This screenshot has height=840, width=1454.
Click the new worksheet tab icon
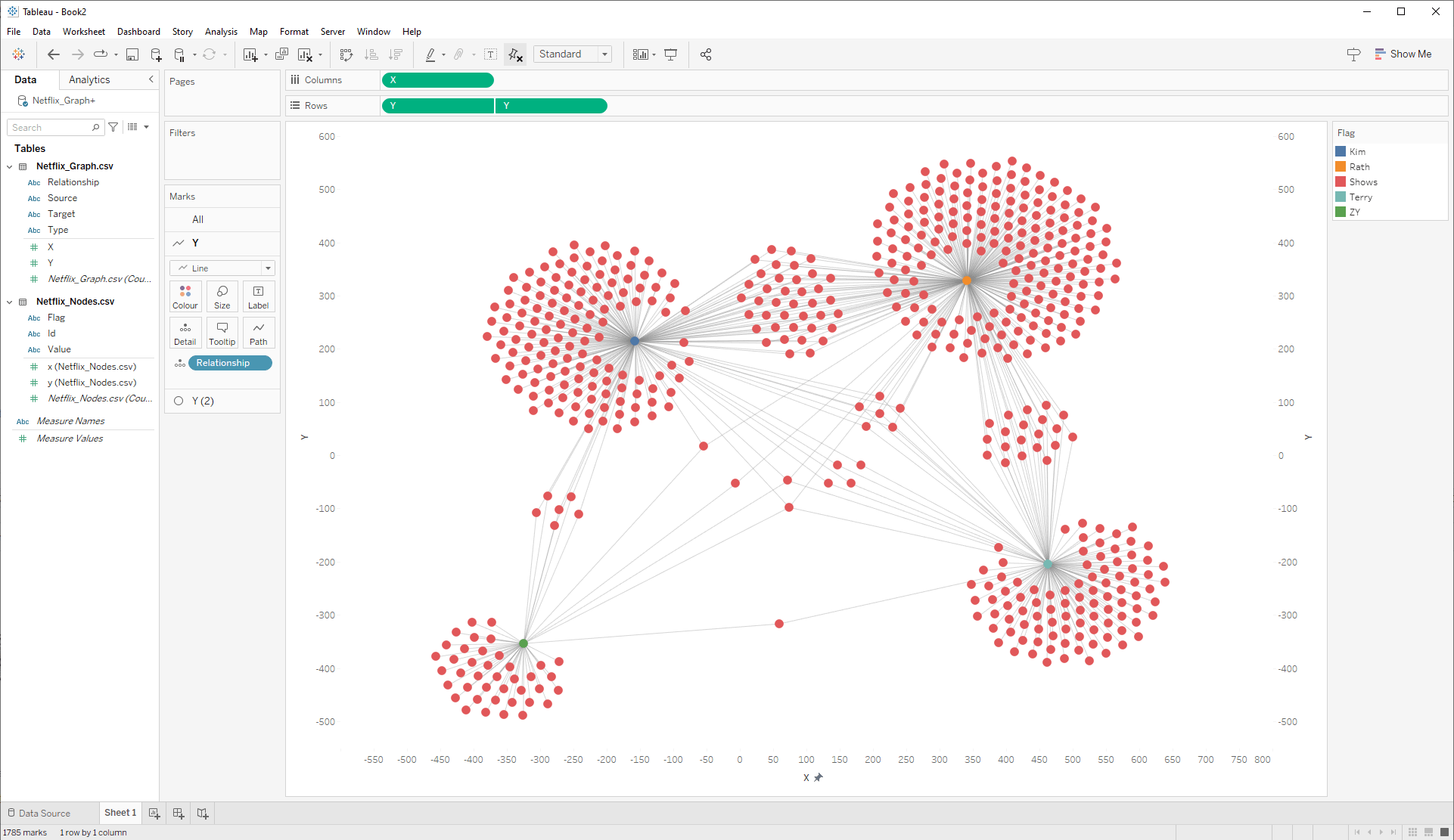point(154,813)
